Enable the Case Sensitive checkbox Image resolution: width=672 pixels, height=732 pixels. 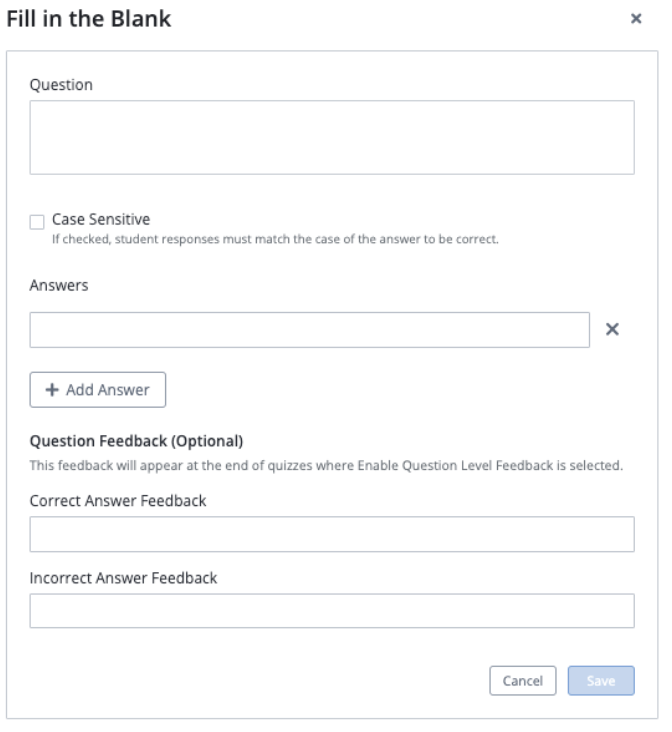pos(37,222)
